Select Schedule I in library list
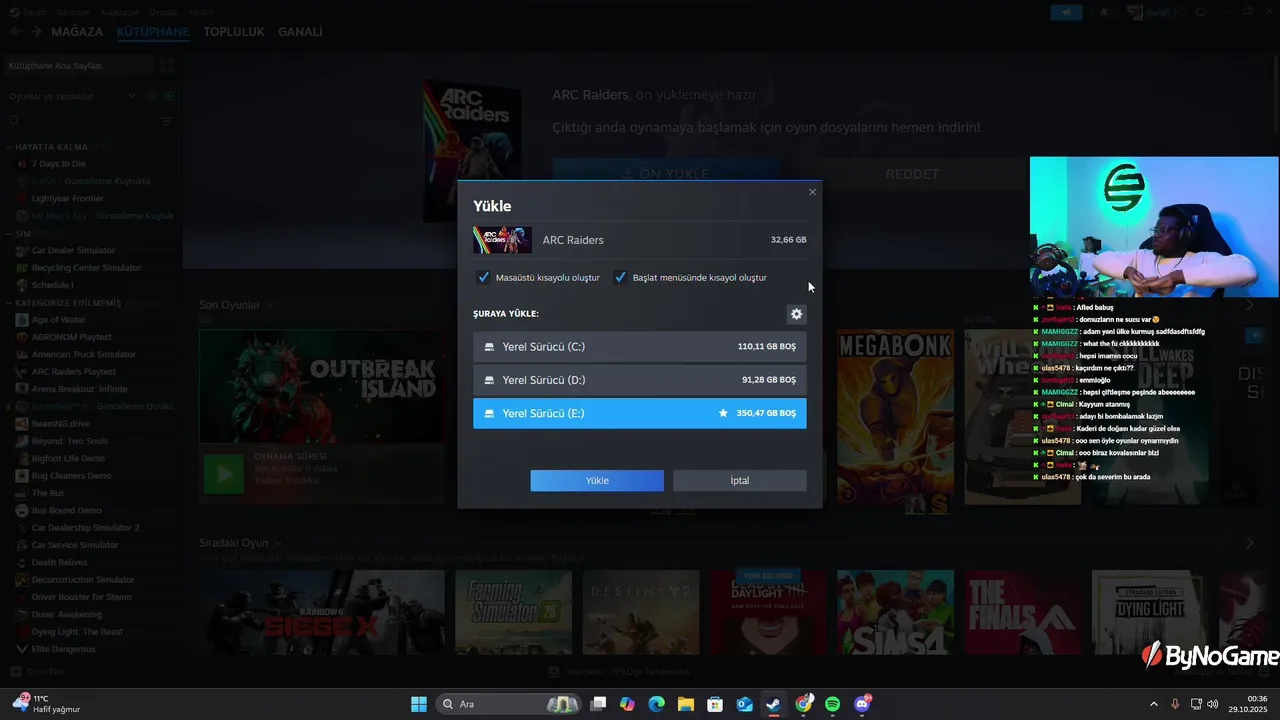The image size is (1280, 720). (x=52, y=285)
